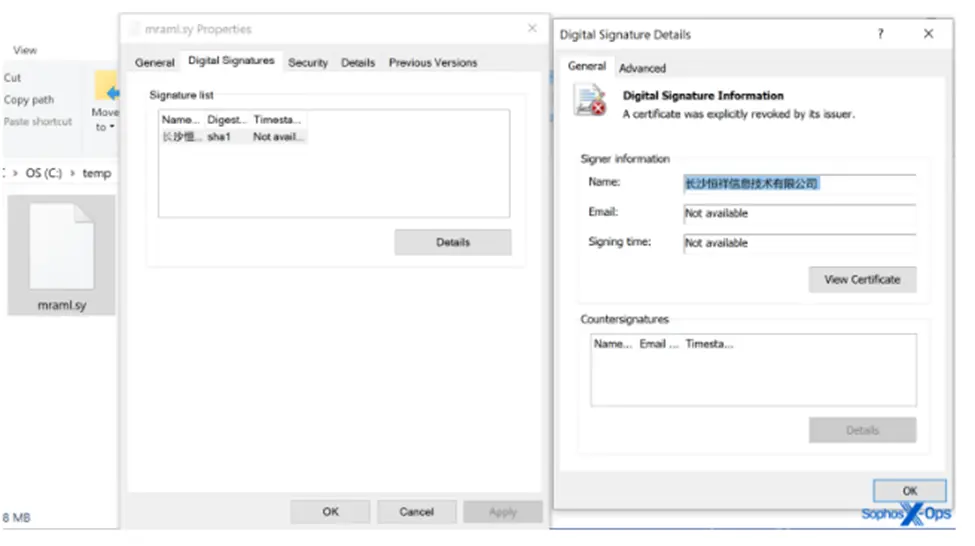Open the Details properties tab
This screenshot has height=546, width=975.
tap(358, 62)
